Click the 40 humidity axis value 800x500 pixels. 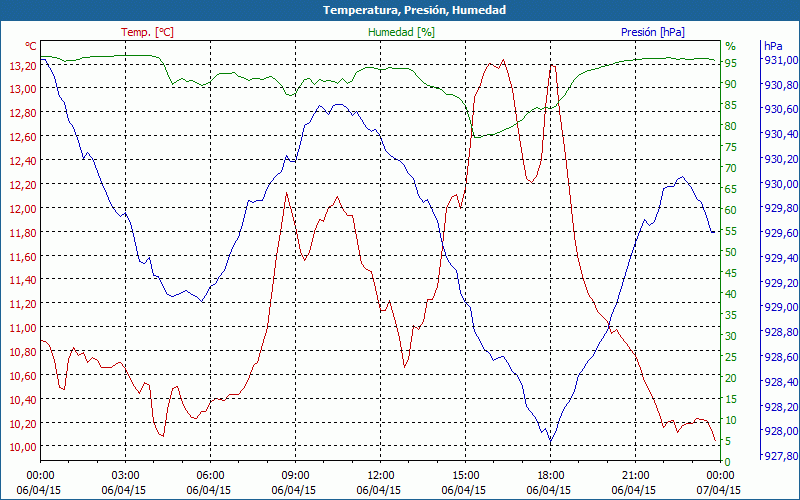point(731,293)
